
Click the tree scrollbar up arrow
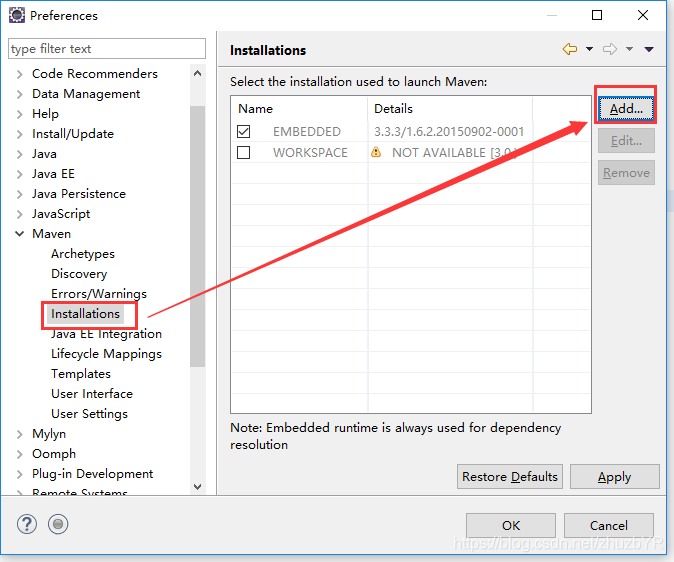(x=197, y=74)
